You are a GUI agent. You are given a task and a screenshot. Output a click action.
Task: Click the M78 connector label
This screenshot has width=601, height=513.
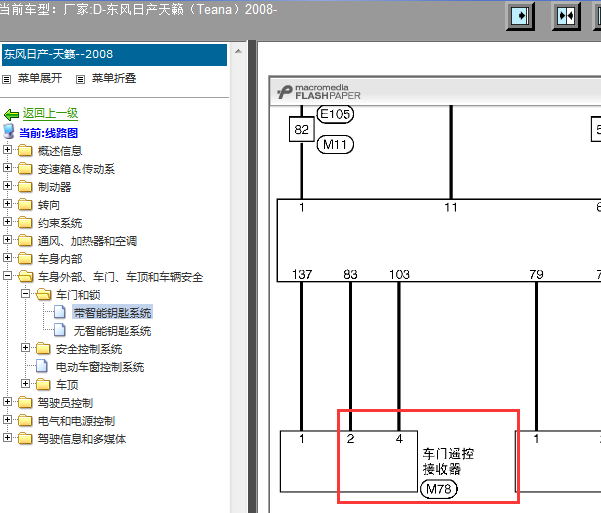[x=439, y=489]
